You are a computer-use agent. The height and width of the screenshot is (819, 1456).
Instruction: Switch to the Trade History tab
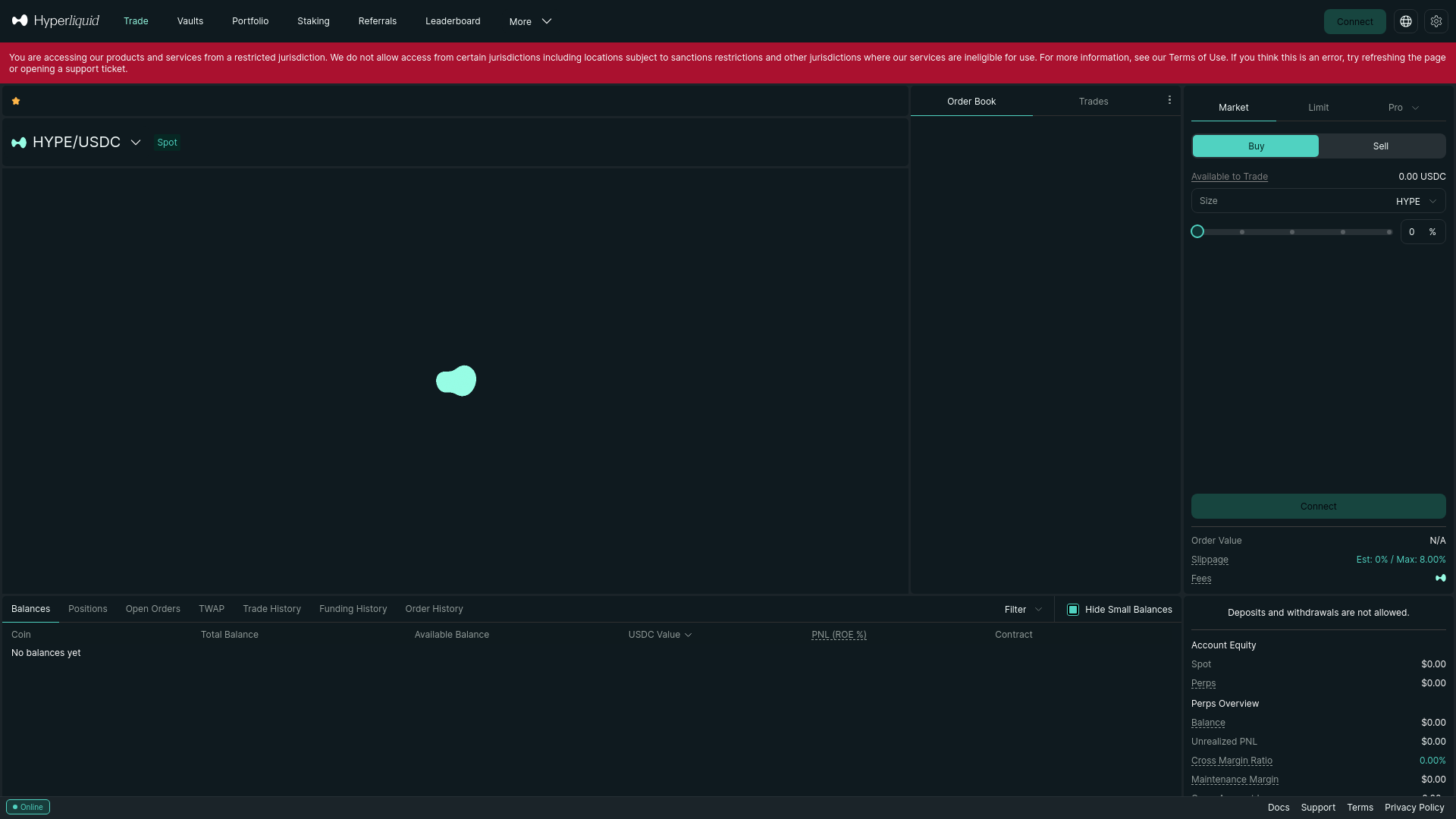[271, 609]
